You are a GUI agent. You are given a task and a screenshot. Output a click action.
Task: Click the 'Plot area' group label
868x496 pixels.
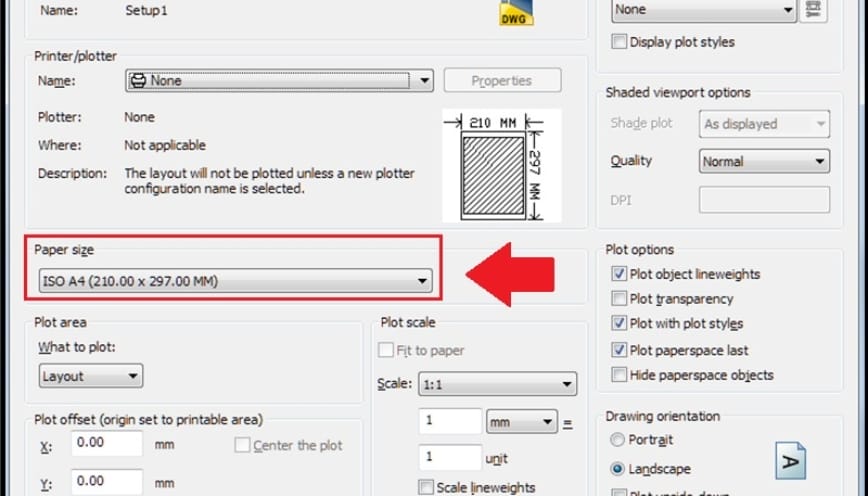coord(60,322)
